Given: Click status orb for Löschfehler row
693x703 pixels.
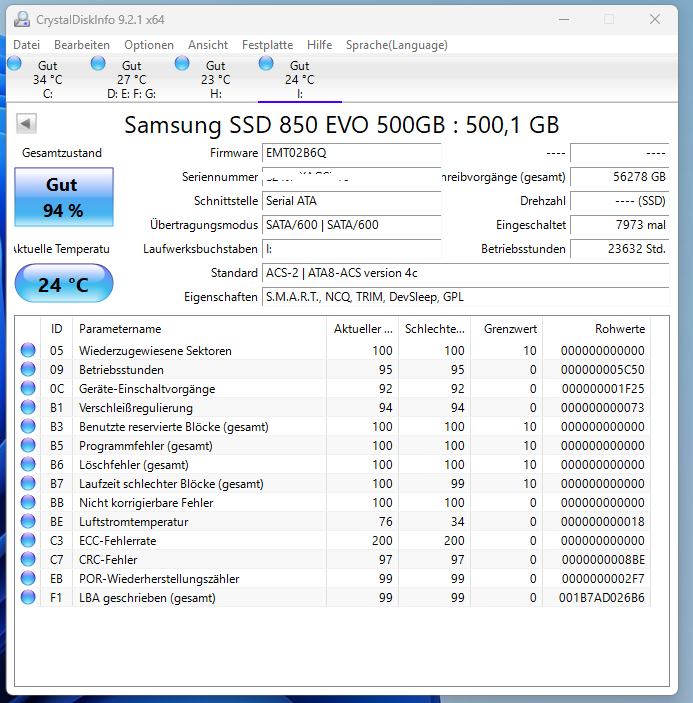Looking at the screenshot, I should coord(28,464).
